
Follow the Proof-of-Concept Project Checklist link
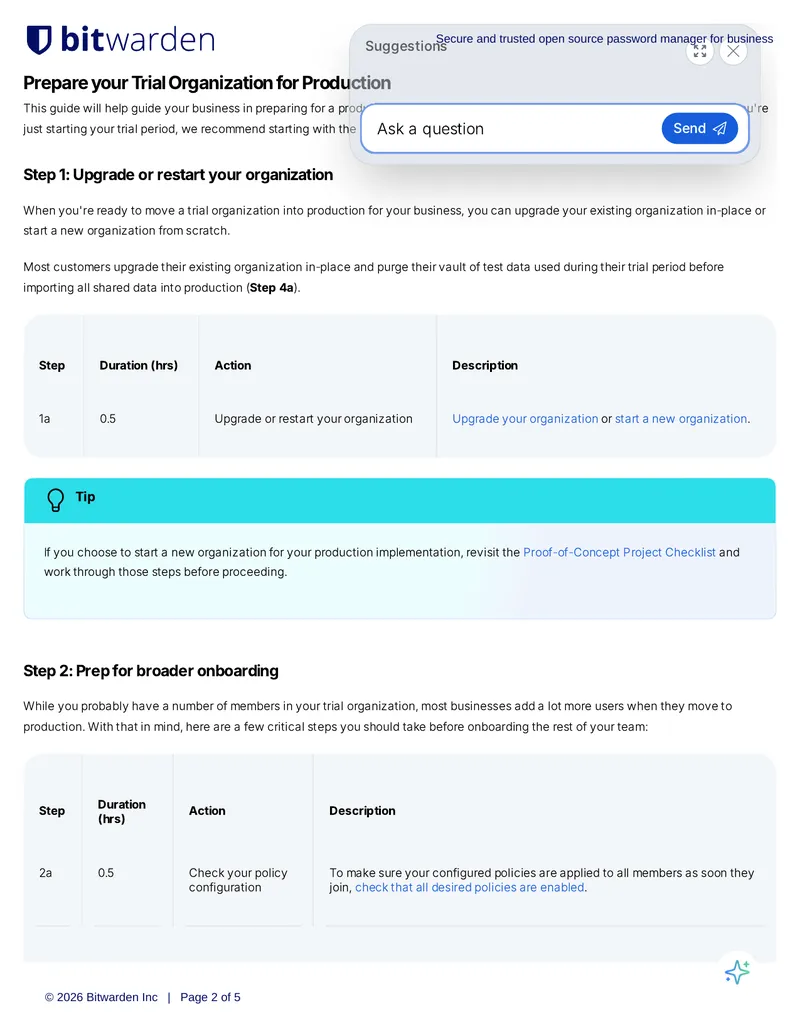[x=619, y=552]
